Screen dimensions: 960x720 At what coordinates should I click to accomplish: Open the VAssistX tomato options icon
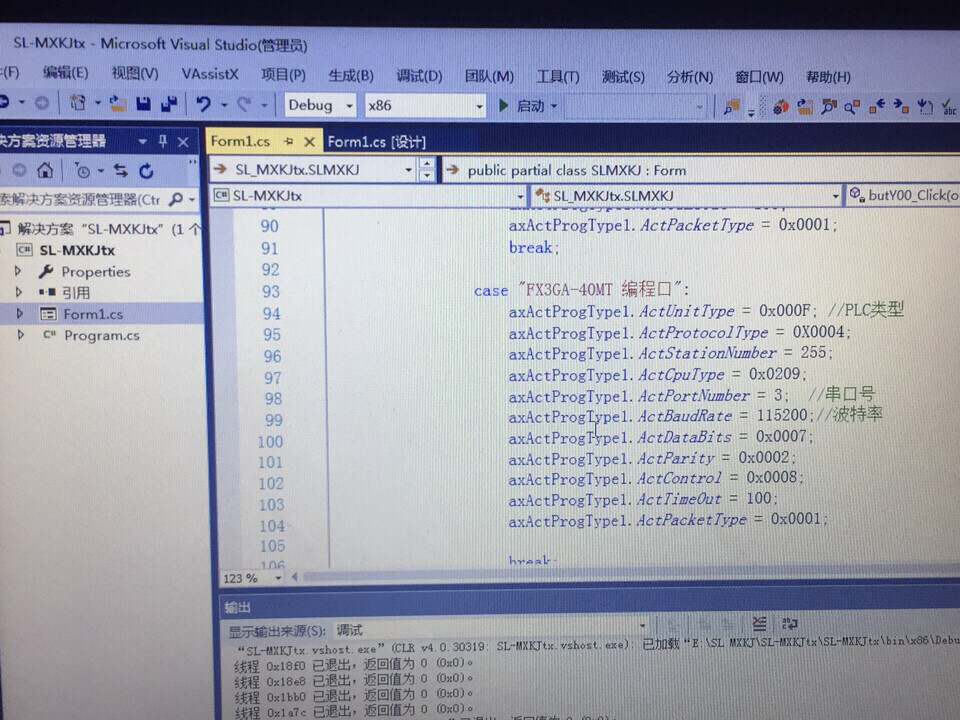781,107
